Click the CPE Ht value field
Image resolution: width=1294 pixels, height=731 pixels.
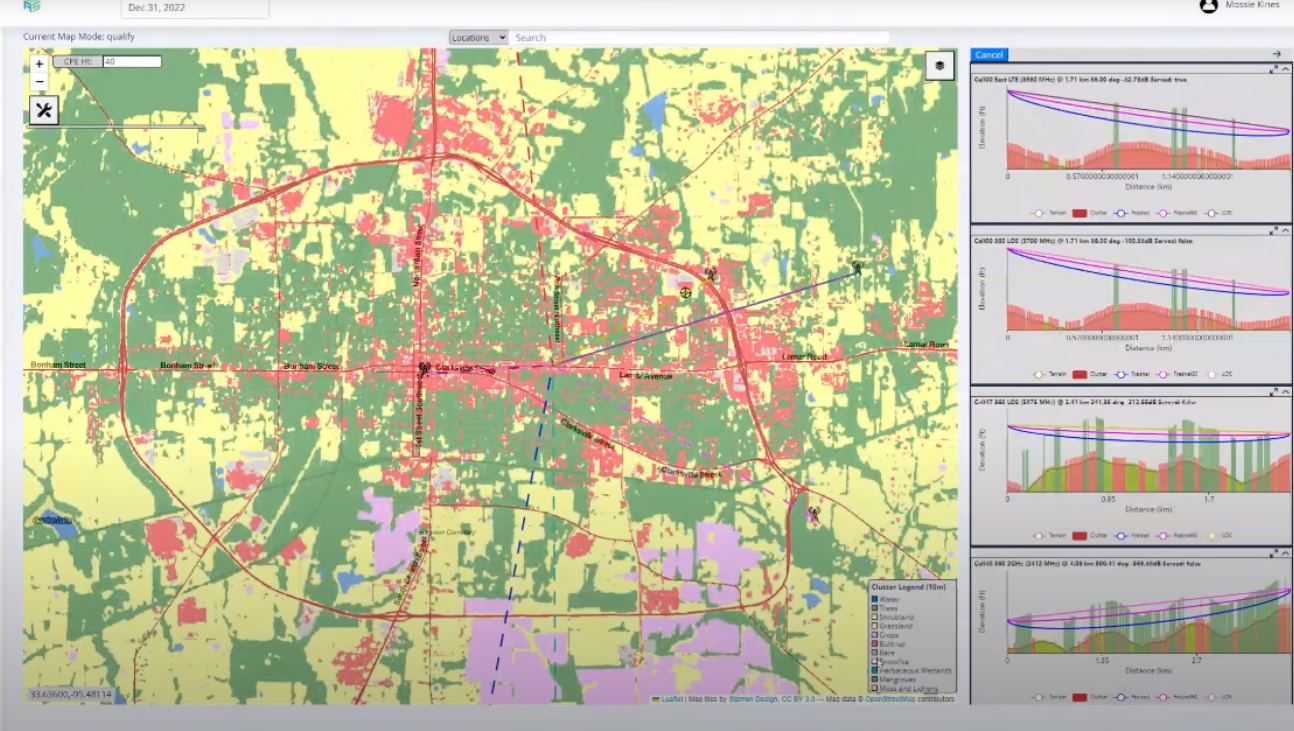click(131, 62)
